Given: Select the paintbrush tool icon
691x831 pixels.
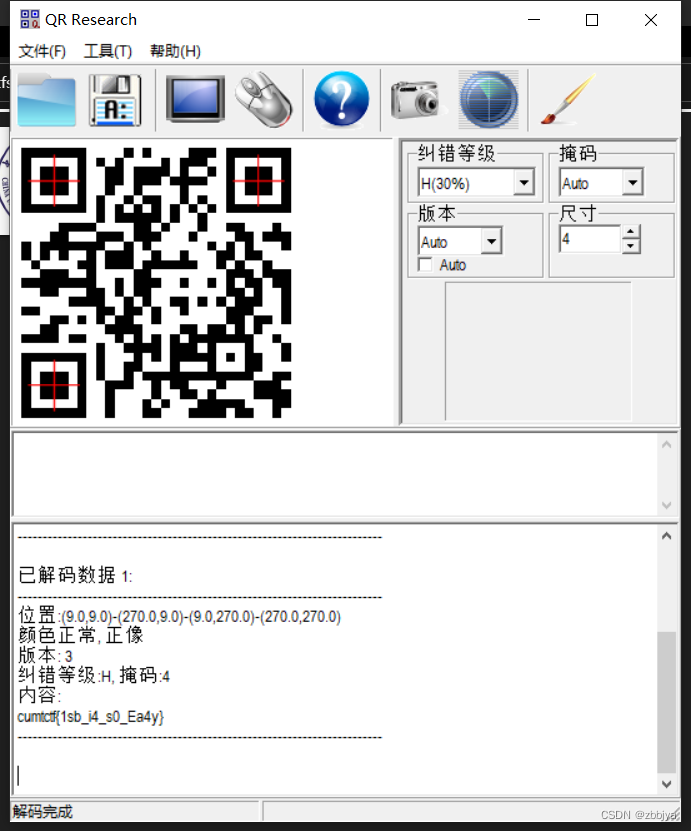Looking at the screenshot, I should tap(569, 99).
